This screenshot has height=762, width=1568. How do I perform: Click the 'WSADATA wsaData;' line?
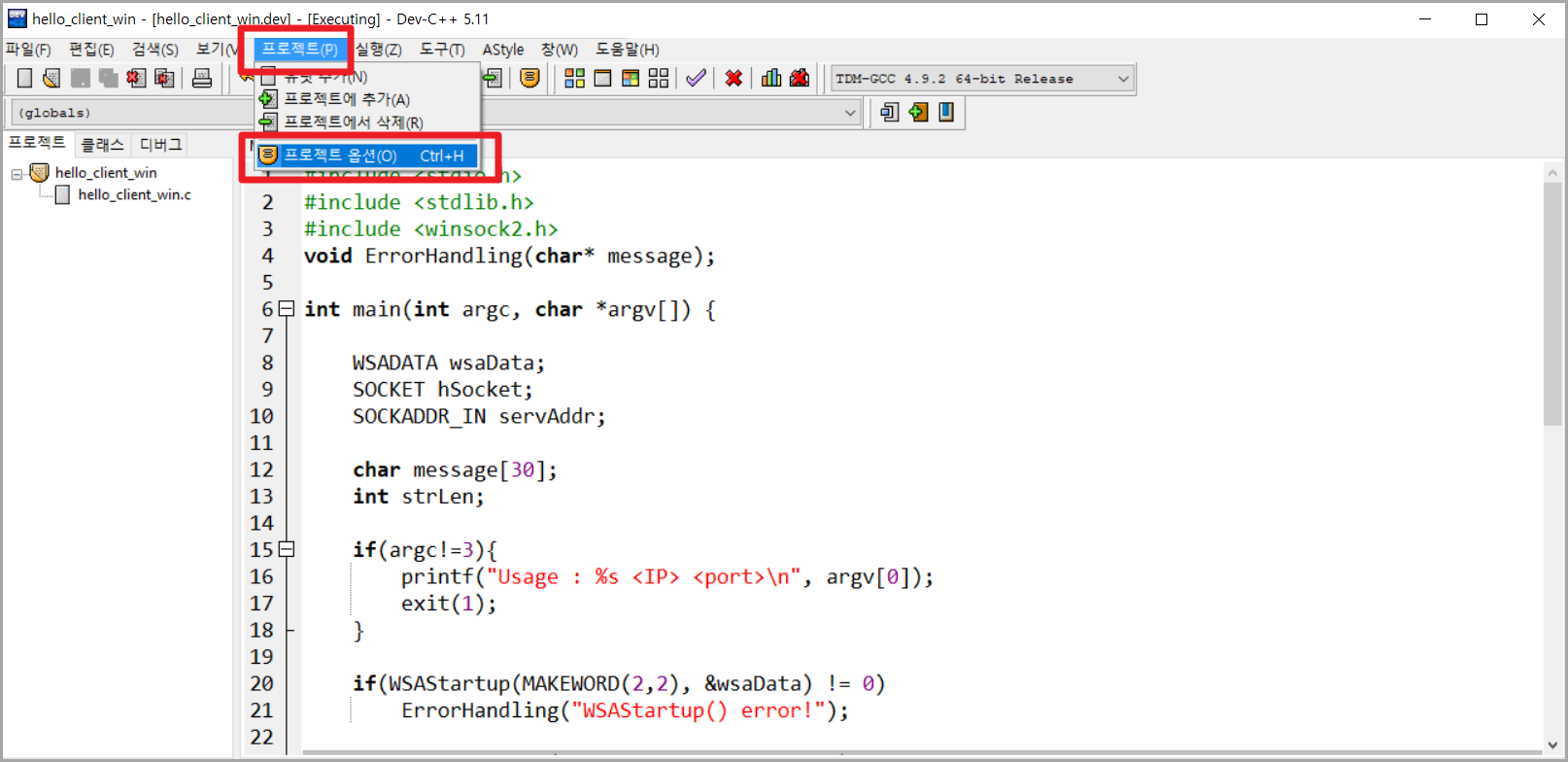tap(449, 363)
